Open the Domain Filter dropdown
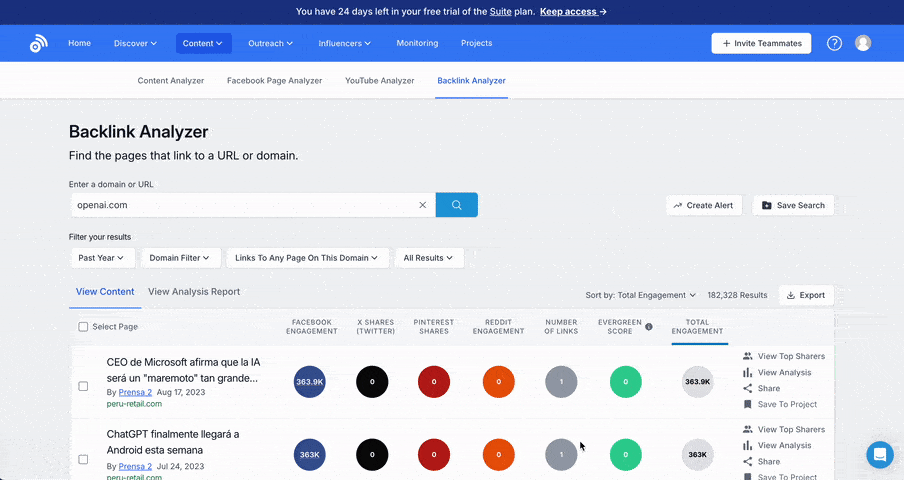The width and height of the screenshot is (904, 480). click(x=180, y=258)
